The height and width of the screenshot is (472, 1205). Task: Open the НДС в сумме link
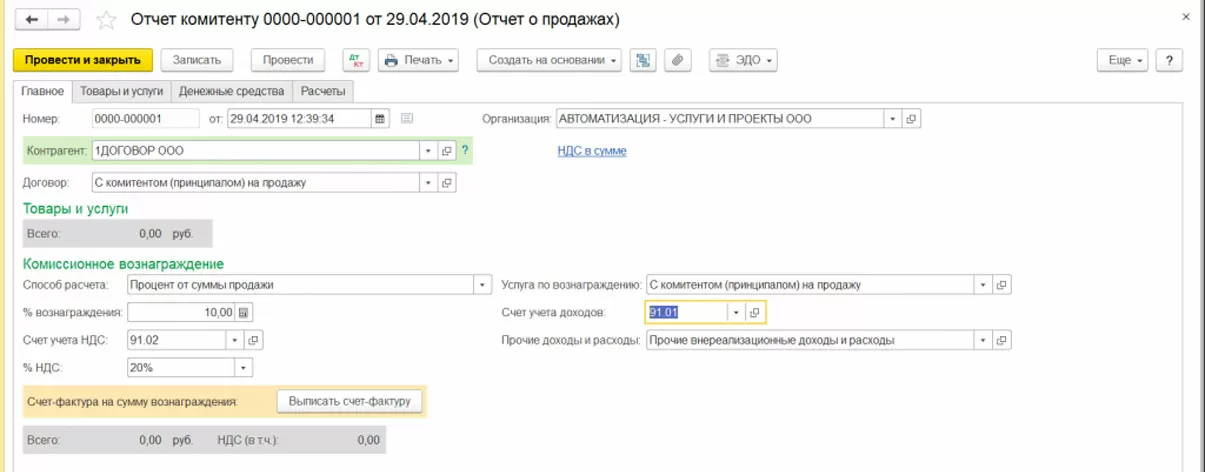click(592, 151)
